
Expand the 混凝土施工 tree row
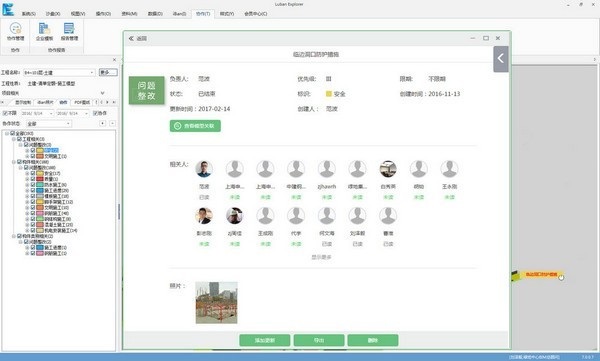pos(27,225)
